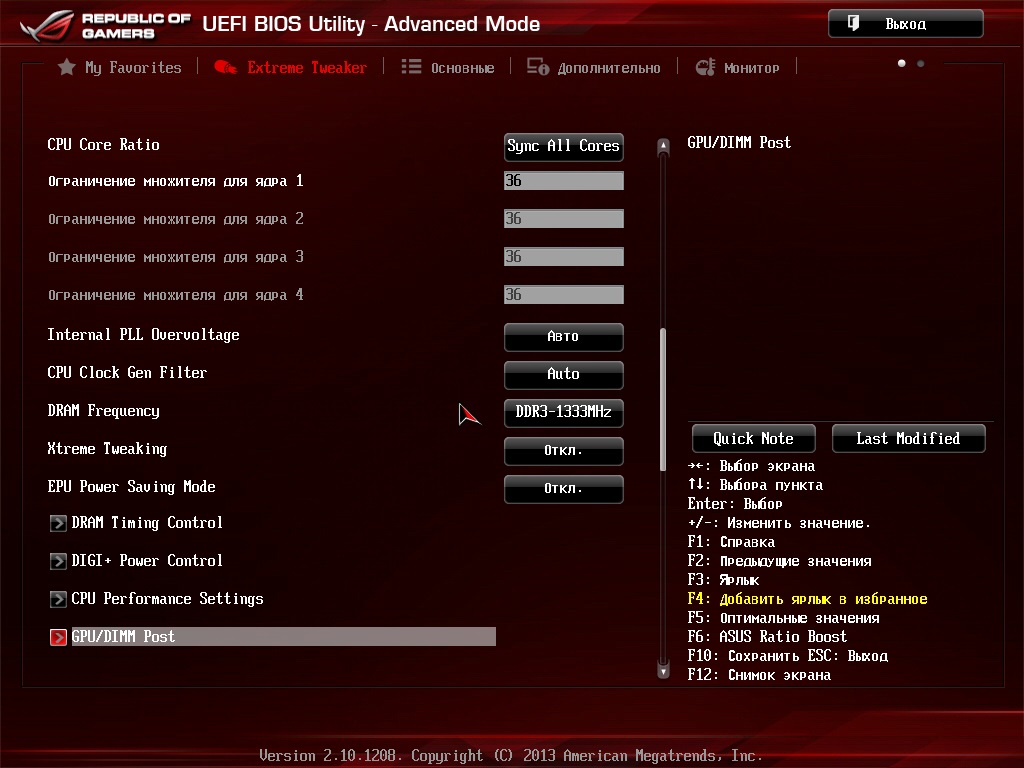Open CPU Clock Gen Filter Auto dropdown

click(x=563, y=375)
